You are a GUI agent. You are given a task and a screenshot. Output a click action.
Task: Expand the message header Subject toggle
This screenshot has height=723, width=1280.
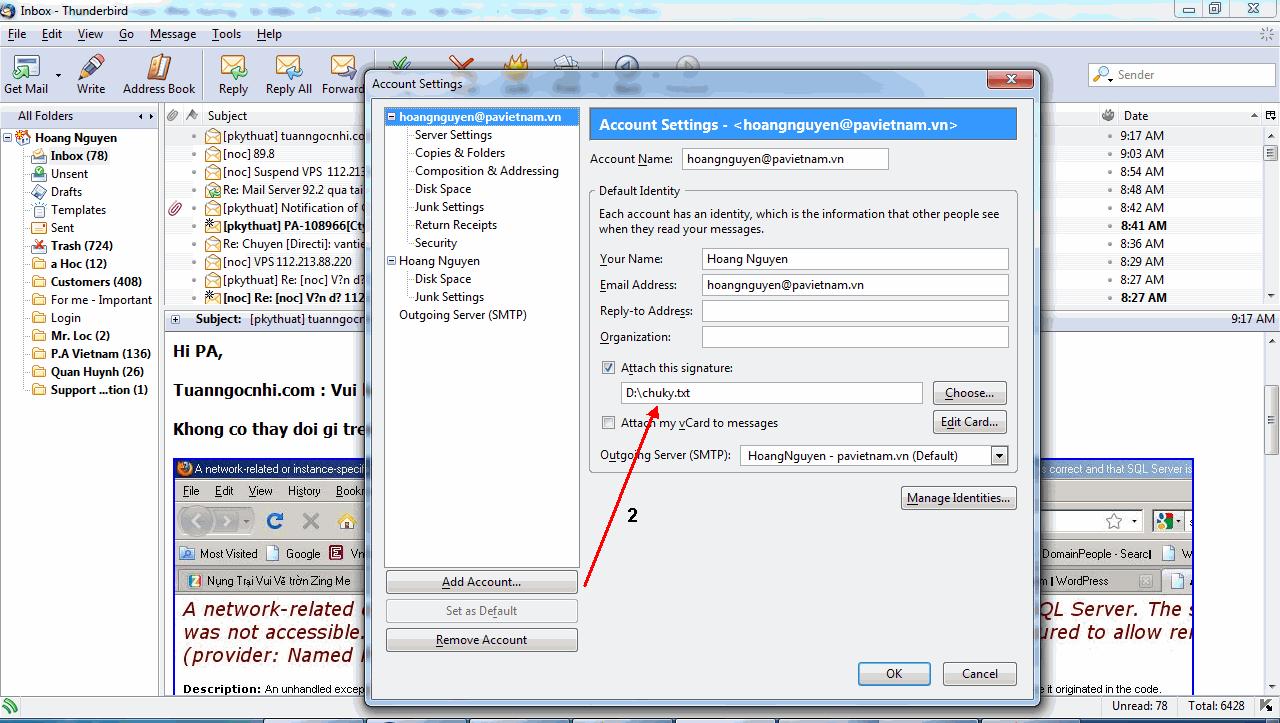175,319
